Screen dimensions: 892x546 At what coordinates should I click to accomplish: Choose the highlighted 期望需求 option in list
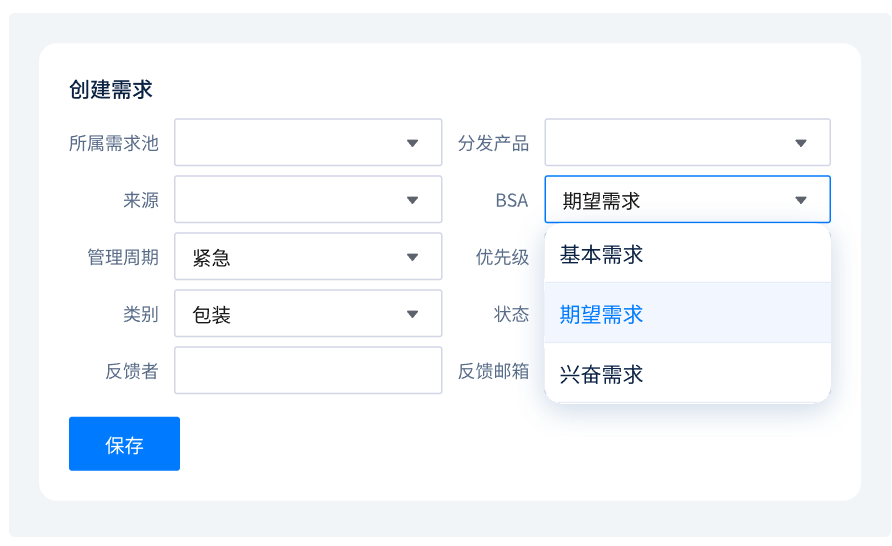601,314
